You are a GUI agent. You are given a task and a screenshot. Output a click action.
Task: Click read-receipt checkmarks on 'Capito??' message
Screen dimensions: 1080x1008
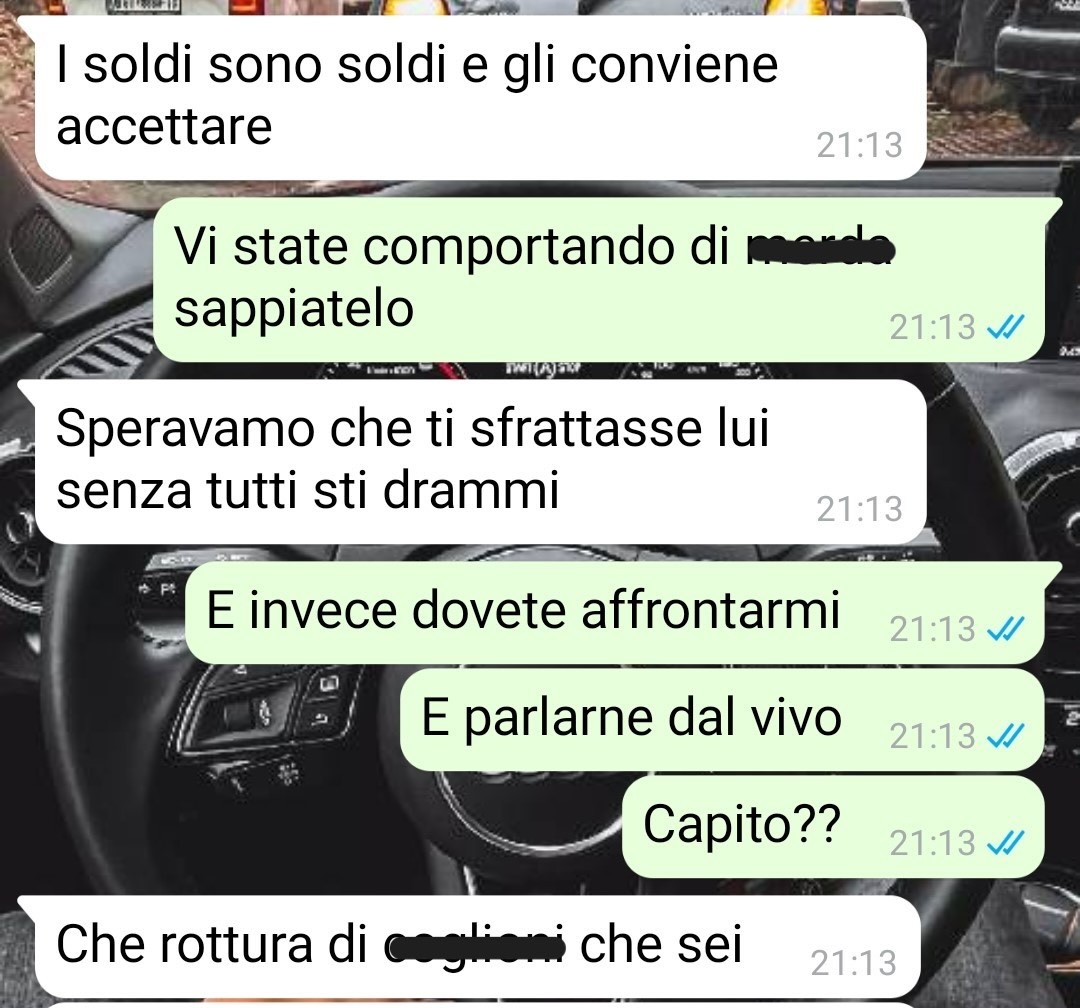tap(1006, 843)
